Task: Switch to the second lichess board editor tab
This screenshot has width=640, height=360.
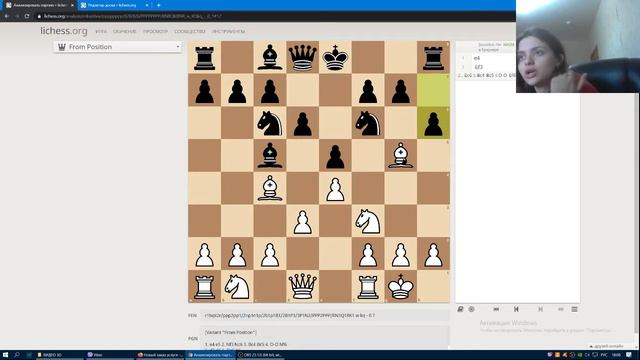Action: [111, 5]
